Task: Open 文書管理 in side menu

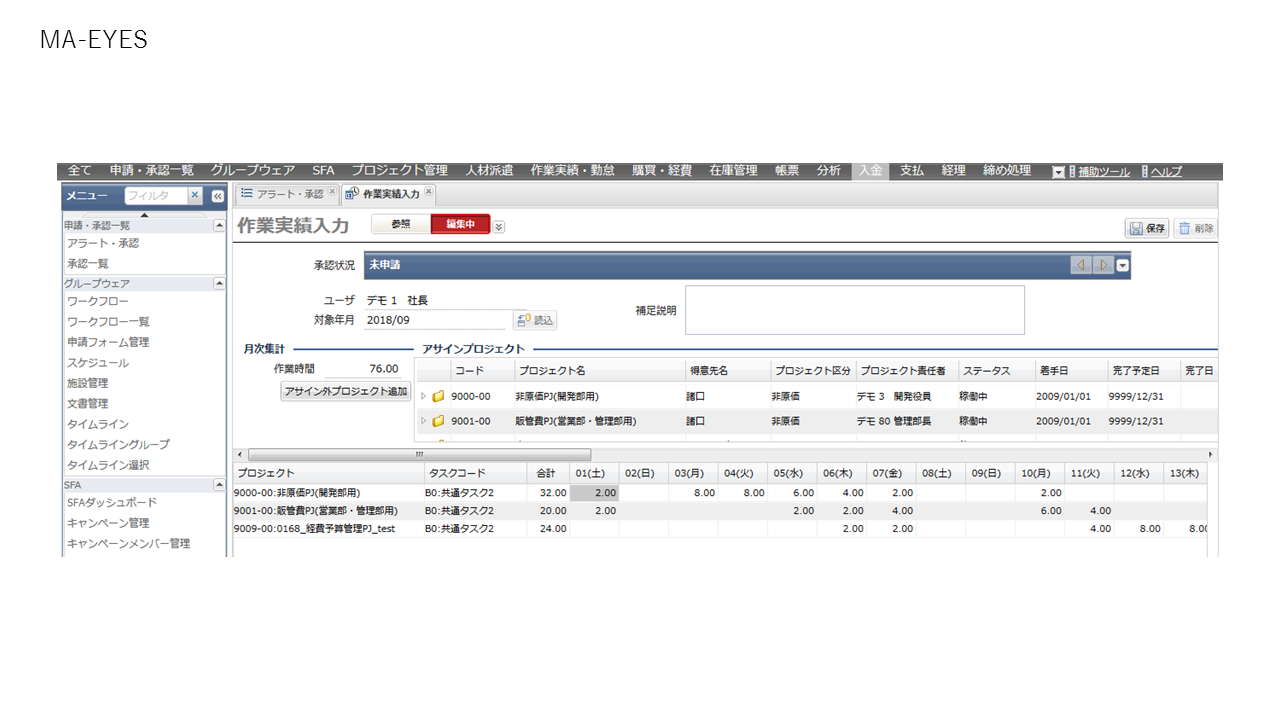Action: point(88,404)
